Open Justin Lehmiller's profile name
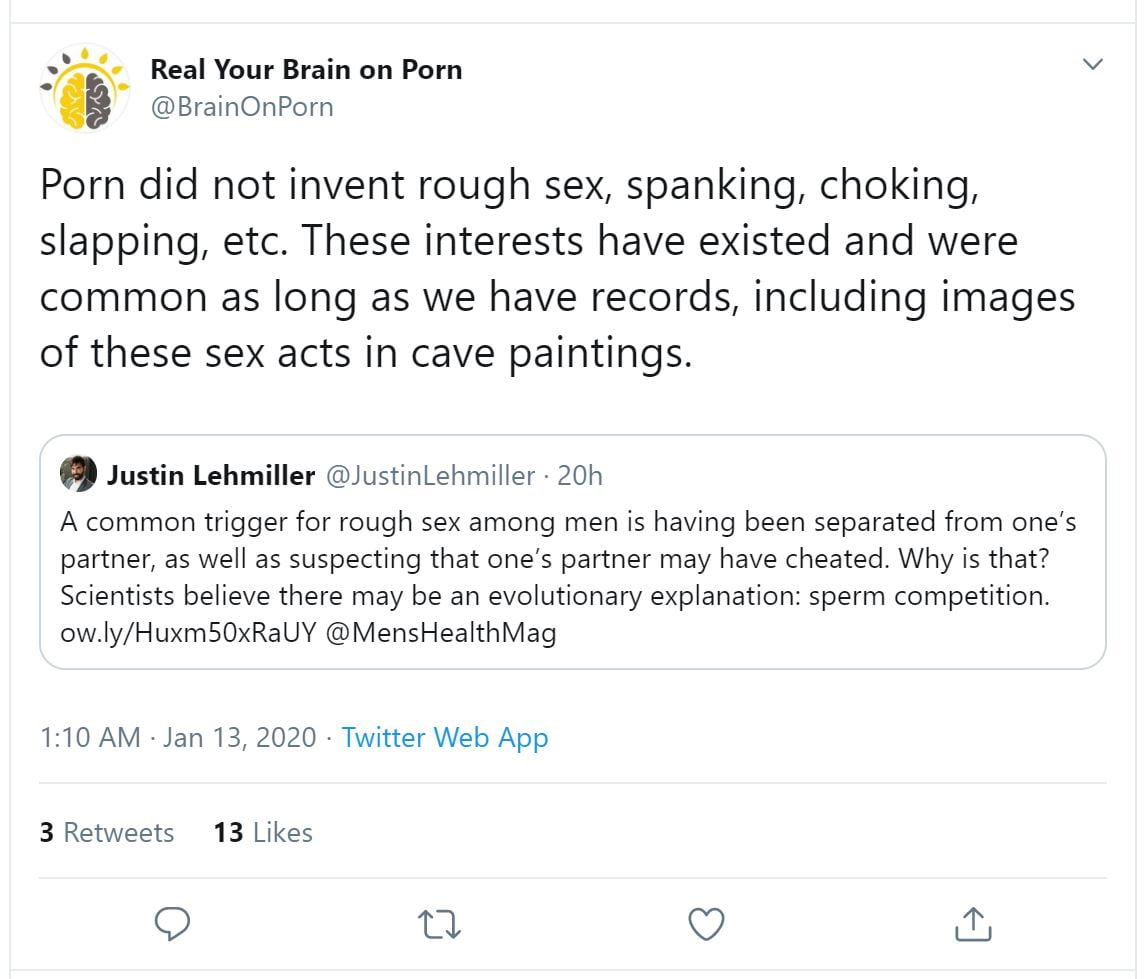This screenshot has width=1147, height=979. coord(211,476)
